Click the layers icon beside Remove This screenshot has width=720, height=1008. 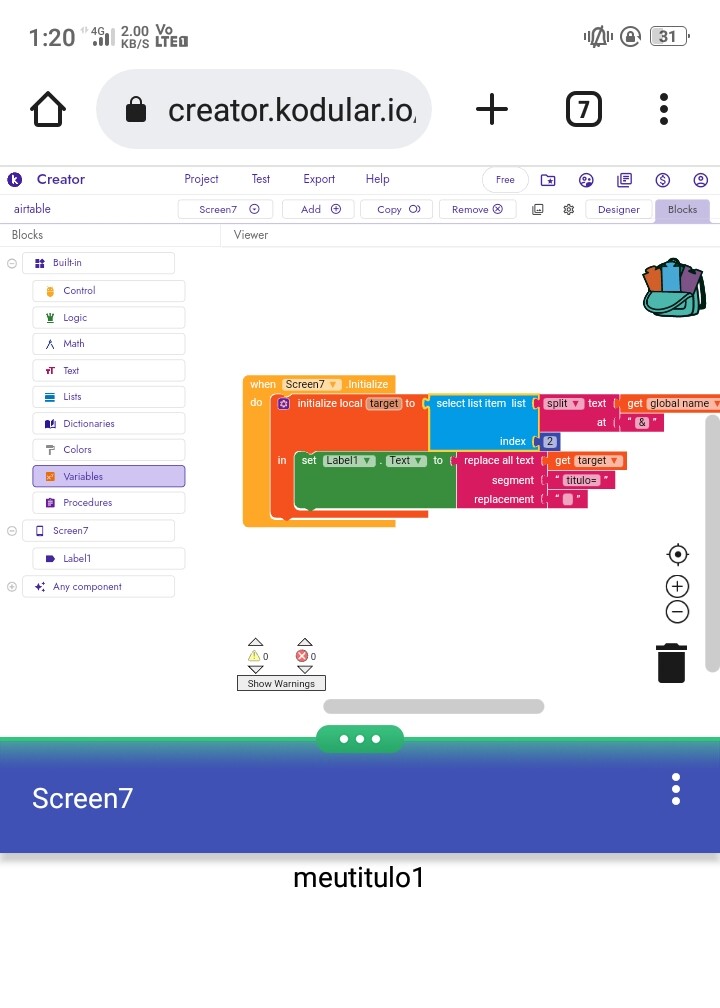[x=538, y=209]
